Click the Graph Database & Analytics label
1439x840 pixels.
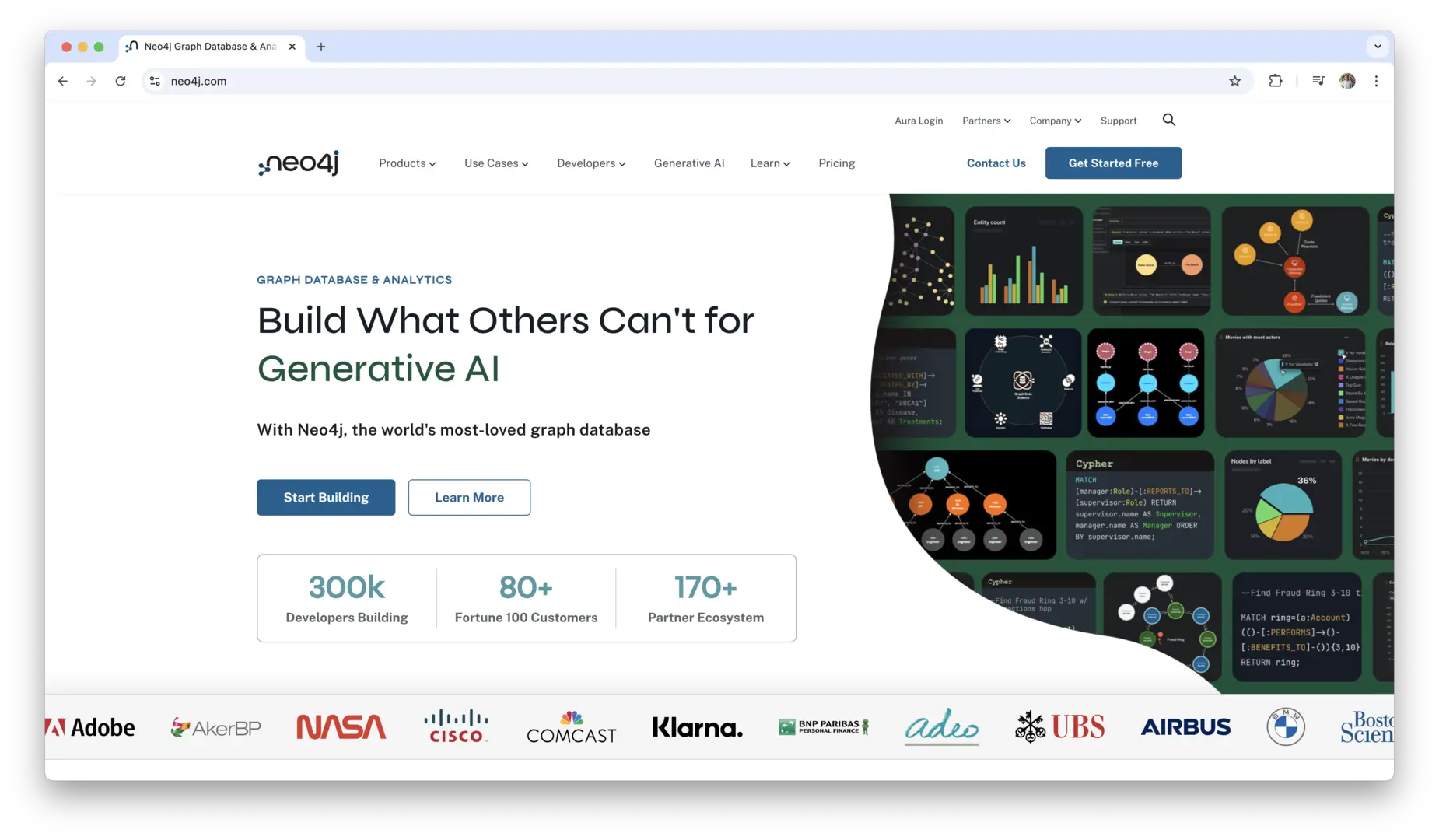coord(355,280)
